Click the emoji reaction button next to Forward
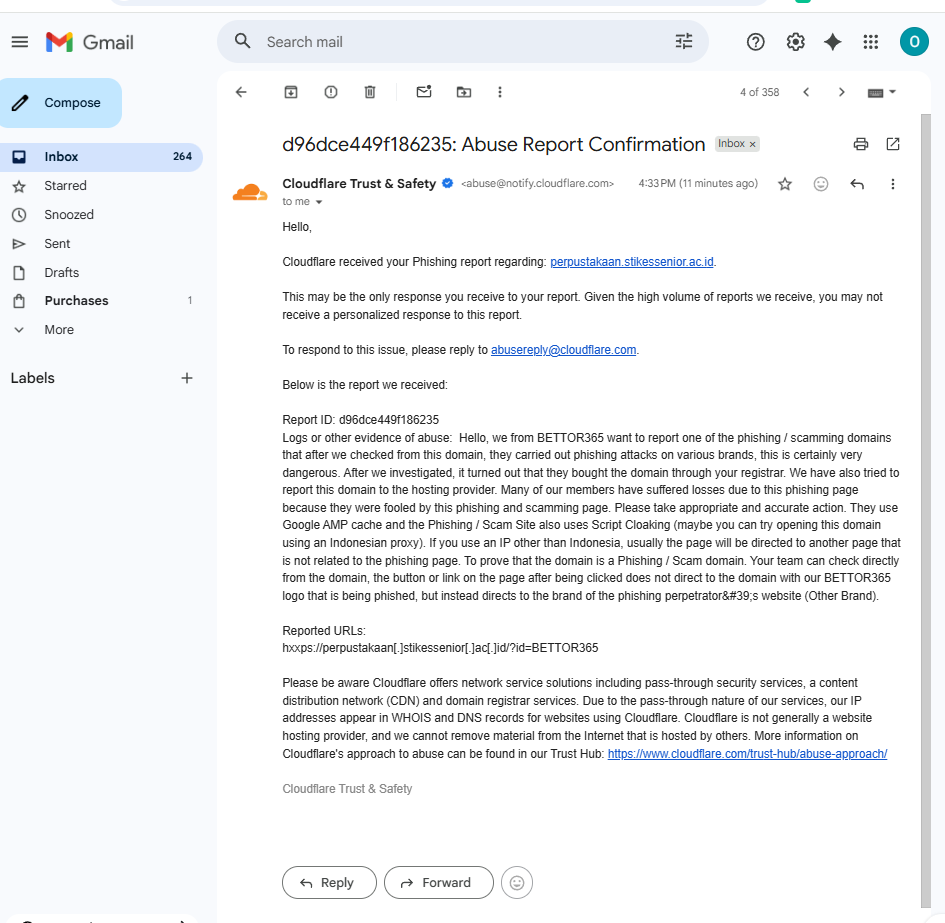The height and width of the screenshot is (923, 945). pyautogui.click(x=516, y=883)
